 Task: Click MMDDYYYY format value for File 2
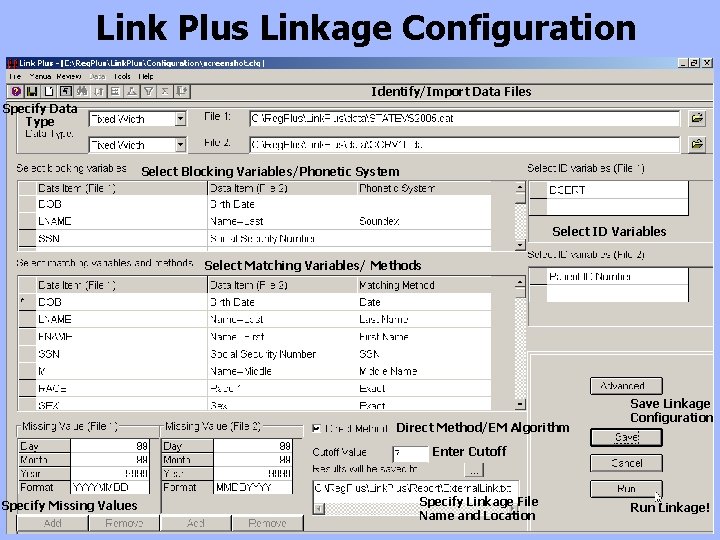point(253,487)
